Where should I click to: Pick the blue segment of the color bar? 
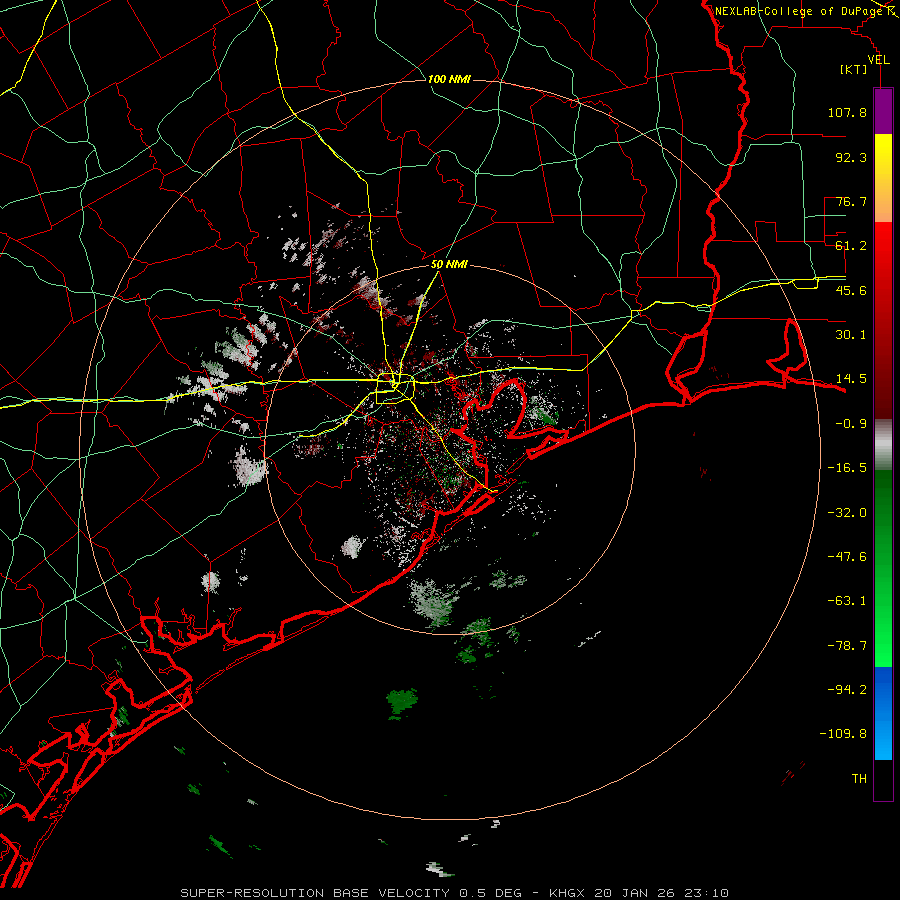883,713
